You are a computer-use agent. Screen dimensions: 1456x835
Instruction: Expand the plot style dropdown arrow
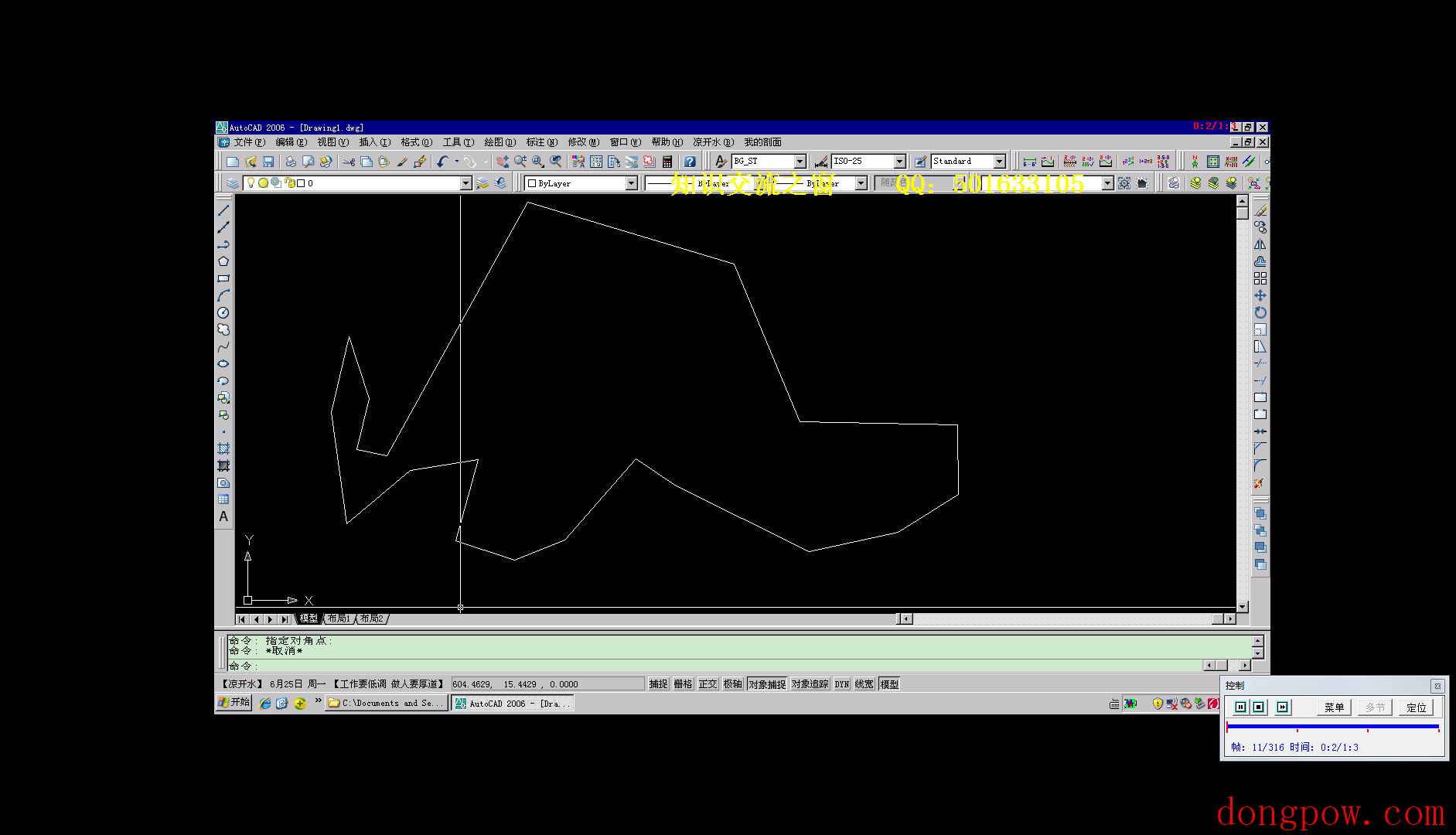(1107, 183)
